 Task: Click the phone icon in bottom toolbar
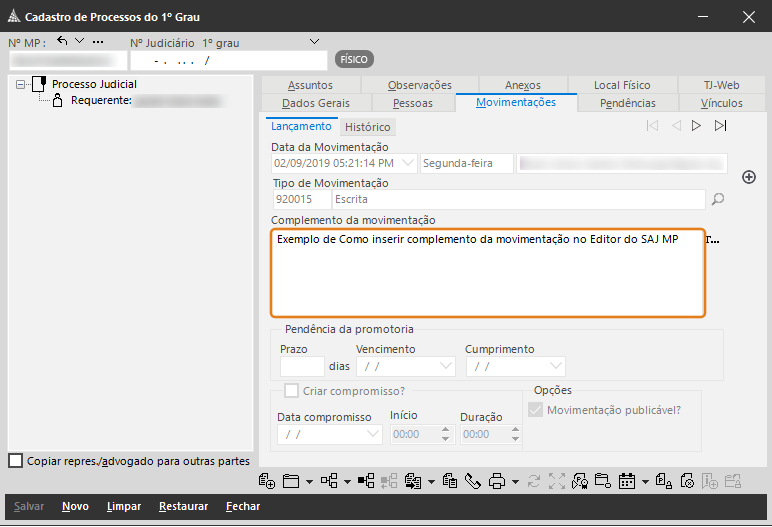[x=472, y=481]
